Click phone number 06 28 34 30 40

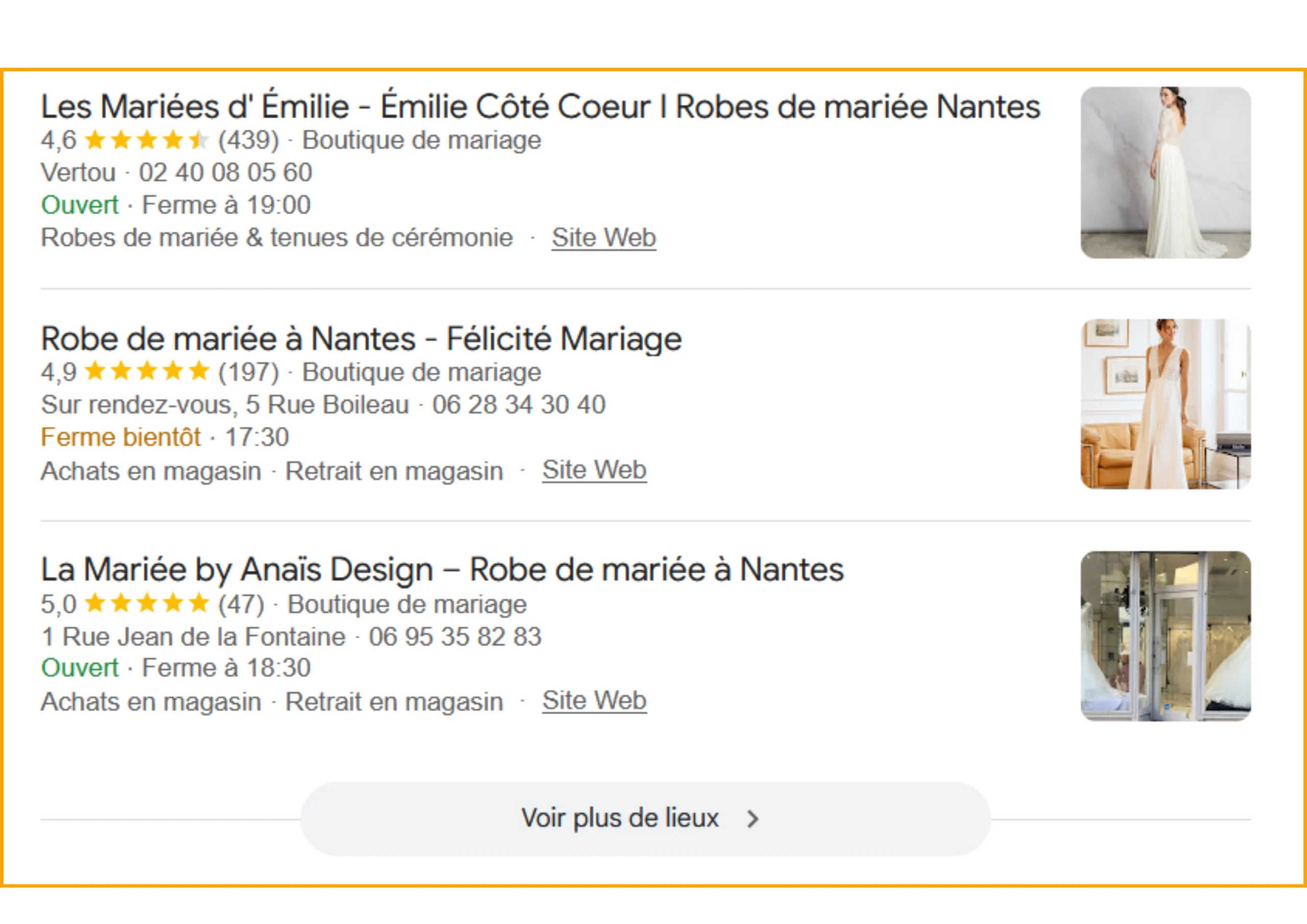click(x=519, y=405)
